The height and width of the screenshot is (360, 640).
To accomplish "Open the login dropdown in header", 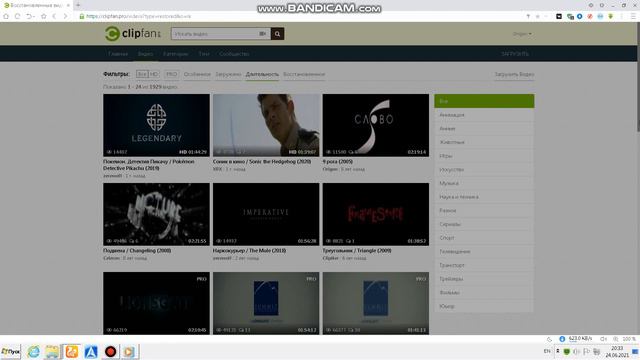I will [522, 34].
